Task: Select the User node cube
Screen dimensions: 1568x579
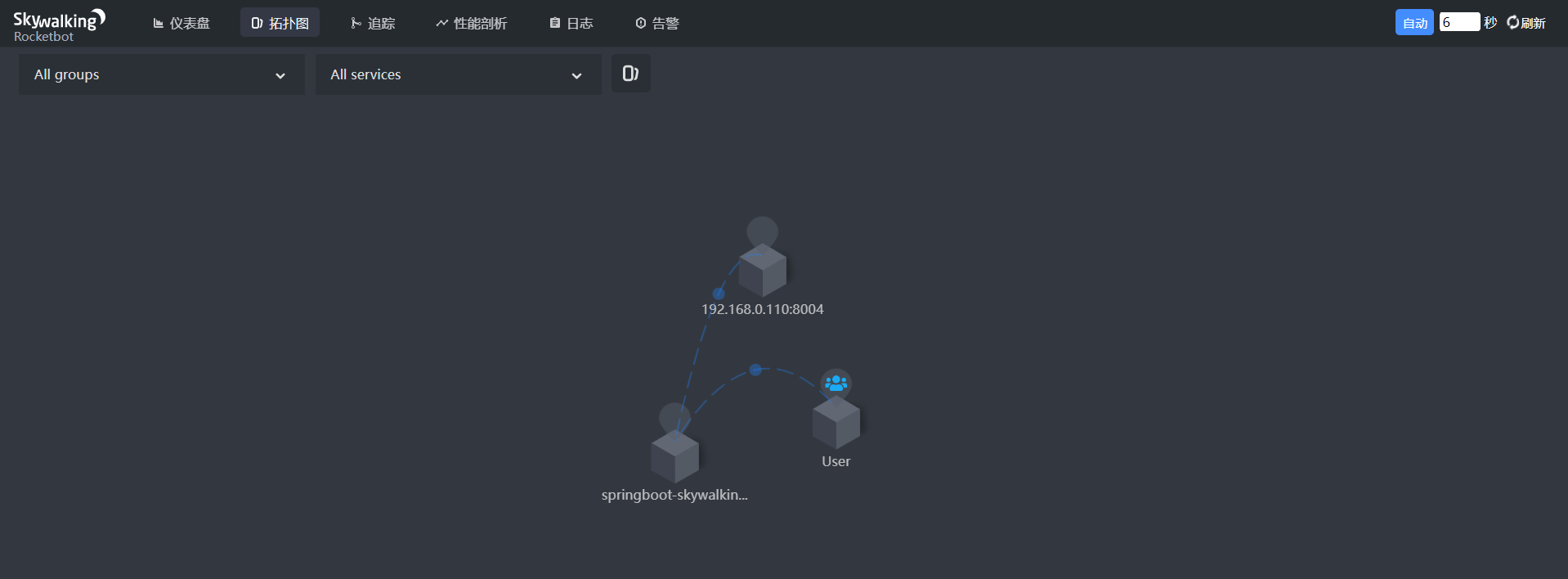Action: tap(836, 423)
